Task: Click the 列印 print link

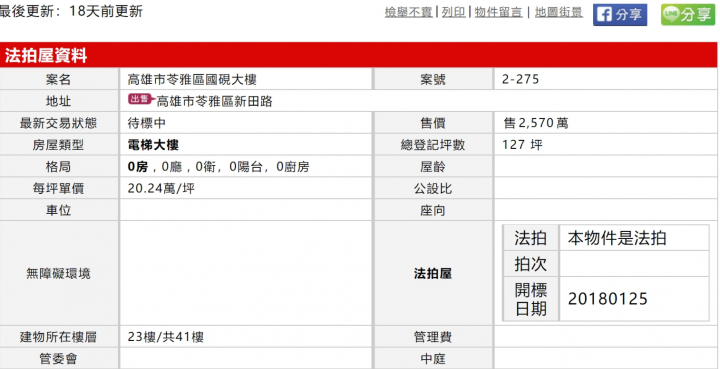Action: pos(453,12)
